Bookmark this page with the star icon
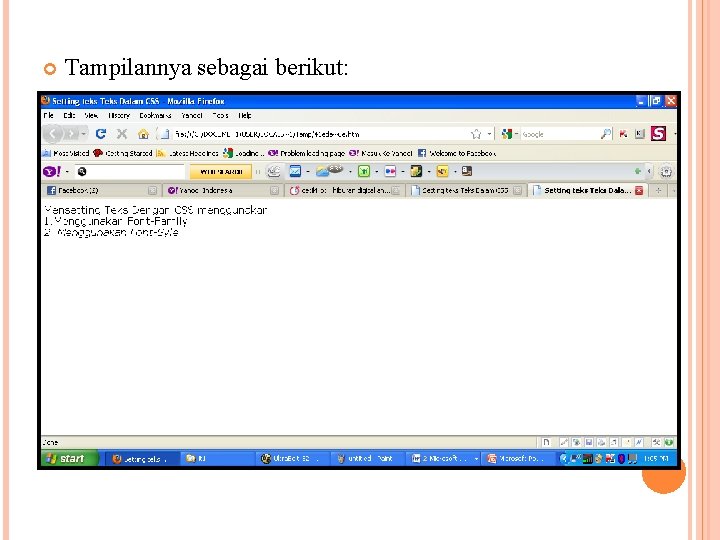Image resolution: width=720 pixels, height=540 pixels. click(476, 134)
